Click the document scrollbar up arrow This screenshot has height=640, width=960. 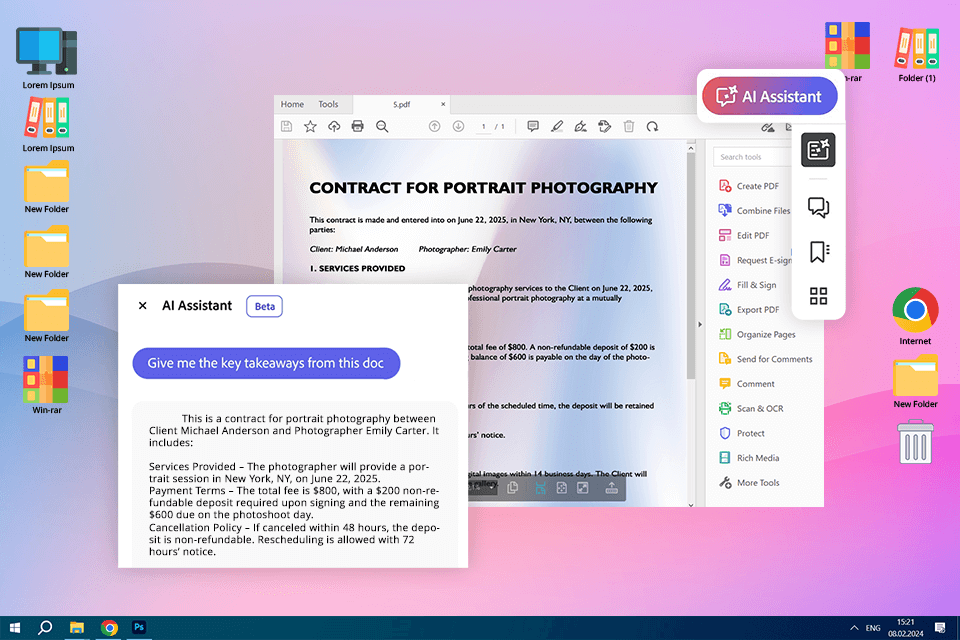coord(691,148)
